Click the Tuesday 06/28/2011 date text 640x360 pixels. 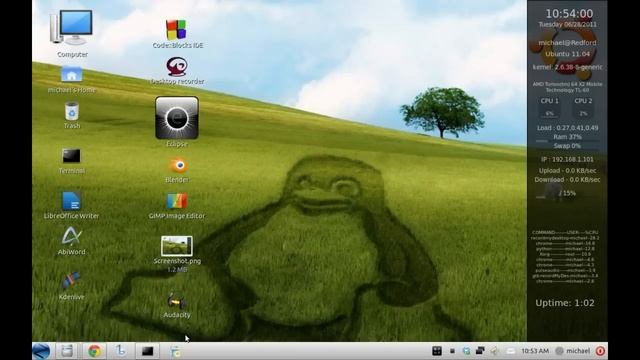point(567,24)
